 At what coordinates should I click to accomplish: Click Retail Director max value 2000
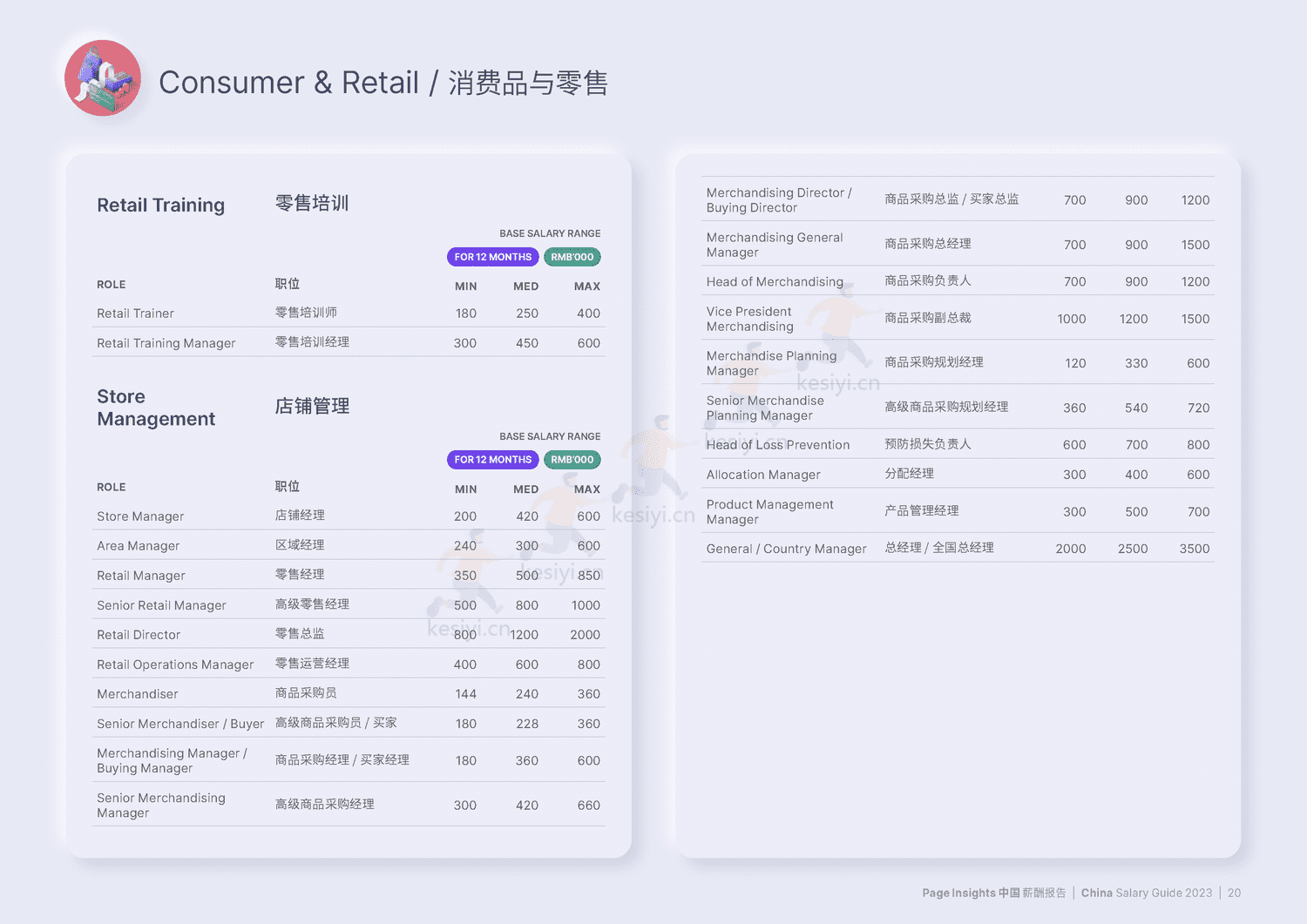click(x=585, y=635)
